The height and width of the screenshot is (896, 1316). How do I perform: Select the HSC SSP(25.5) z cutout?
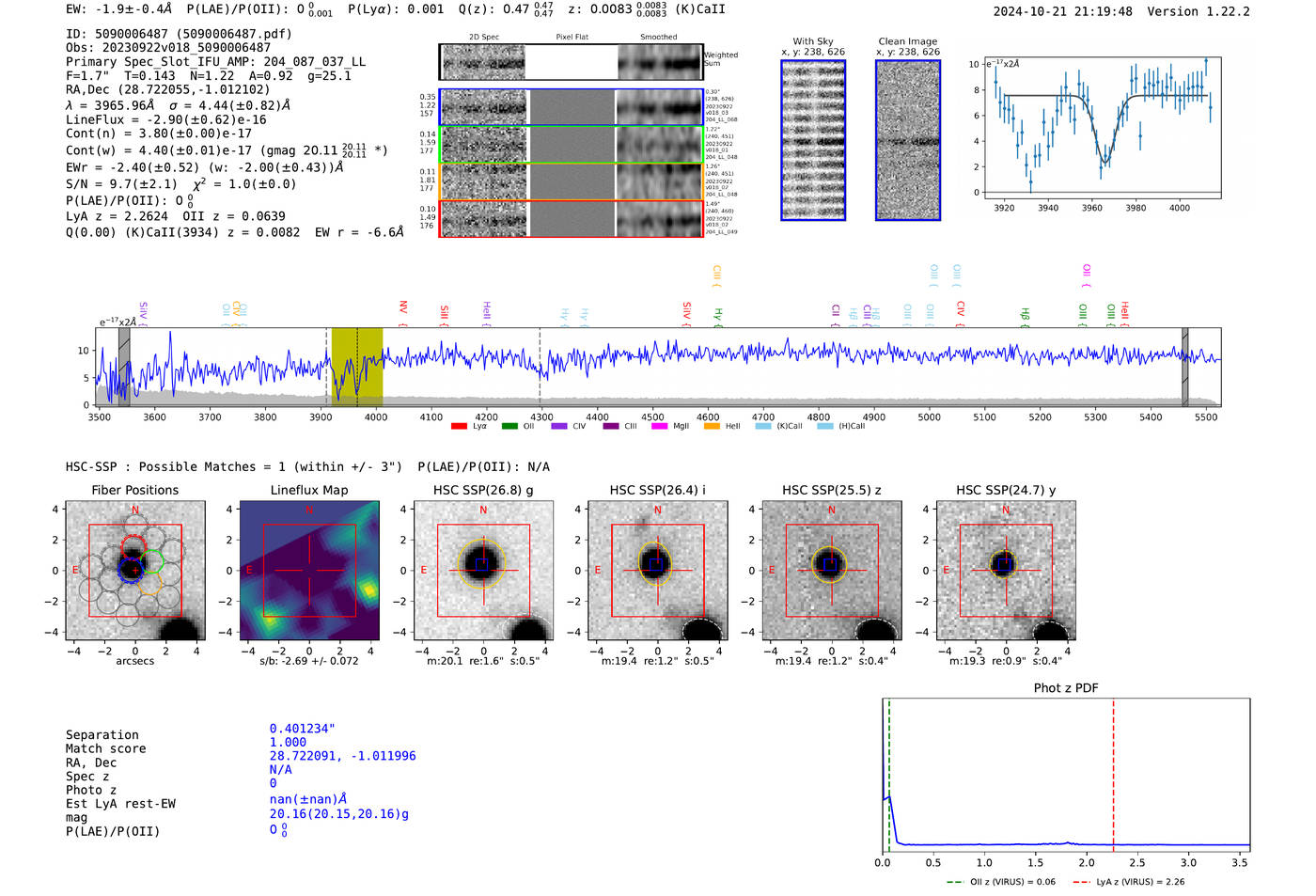point(831,571)
